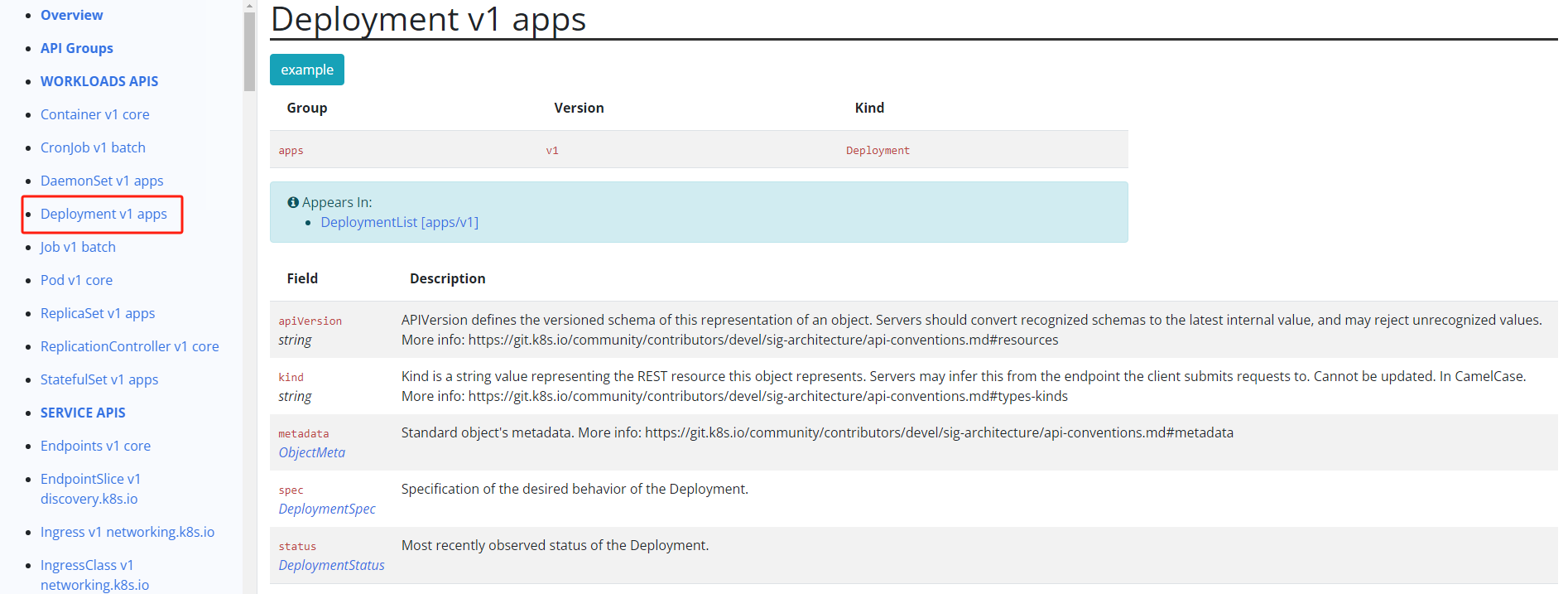Viewport: 1568px width, 594px height.
Task: Click the Kind column header
Action: point(869,108)
